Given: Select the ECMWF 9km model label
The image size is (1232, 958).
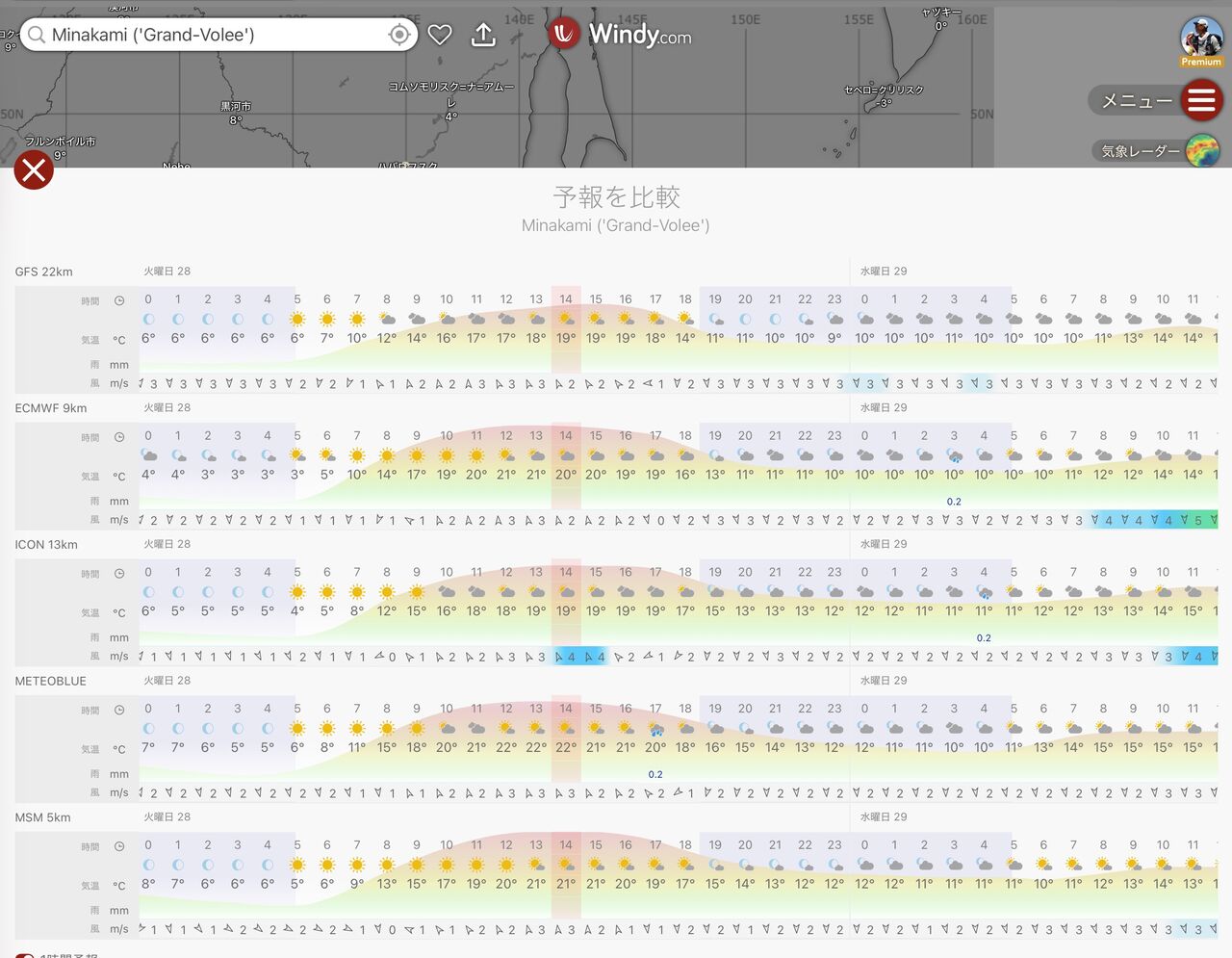Looking at the screenshot, I should point(51,408).
